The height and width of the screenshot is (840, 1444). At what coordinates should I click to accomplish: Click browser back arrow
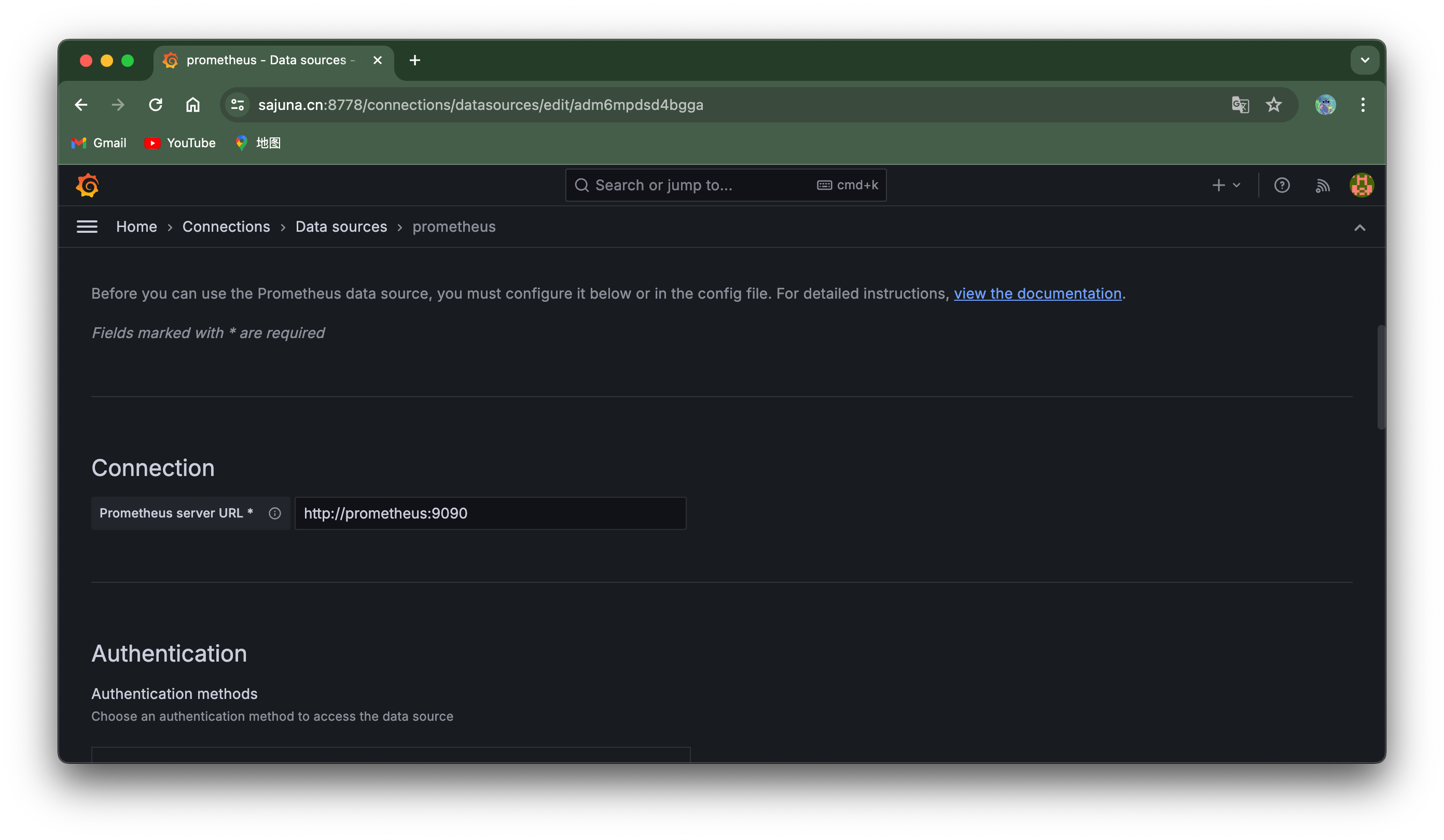click(81, 105)
